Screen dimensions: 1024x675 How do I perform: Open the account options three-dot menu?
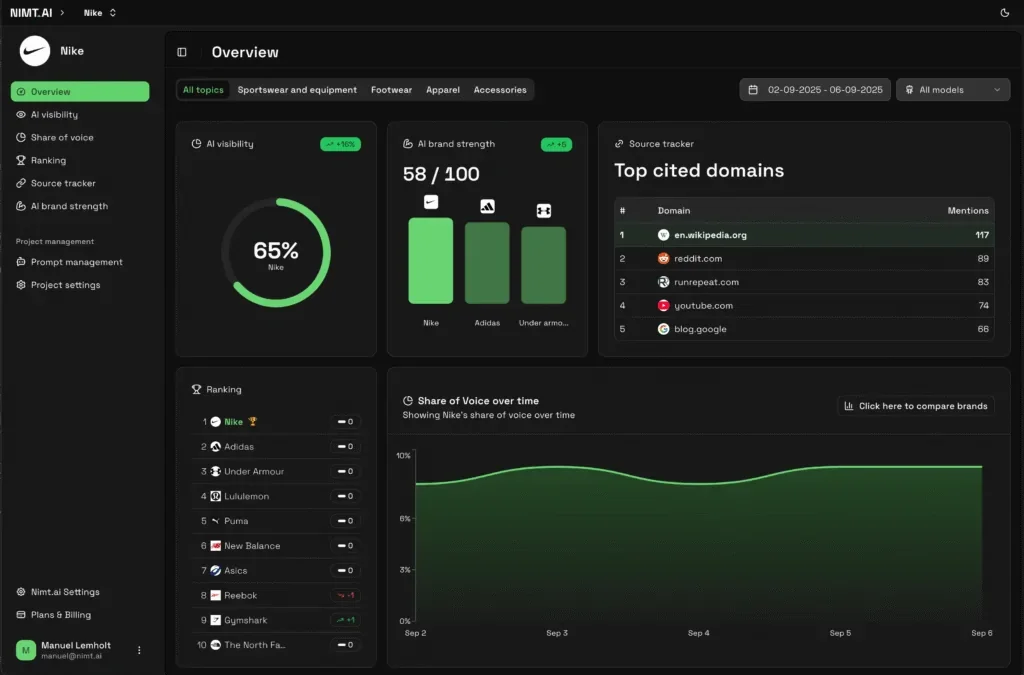click(x=139, y=650)
